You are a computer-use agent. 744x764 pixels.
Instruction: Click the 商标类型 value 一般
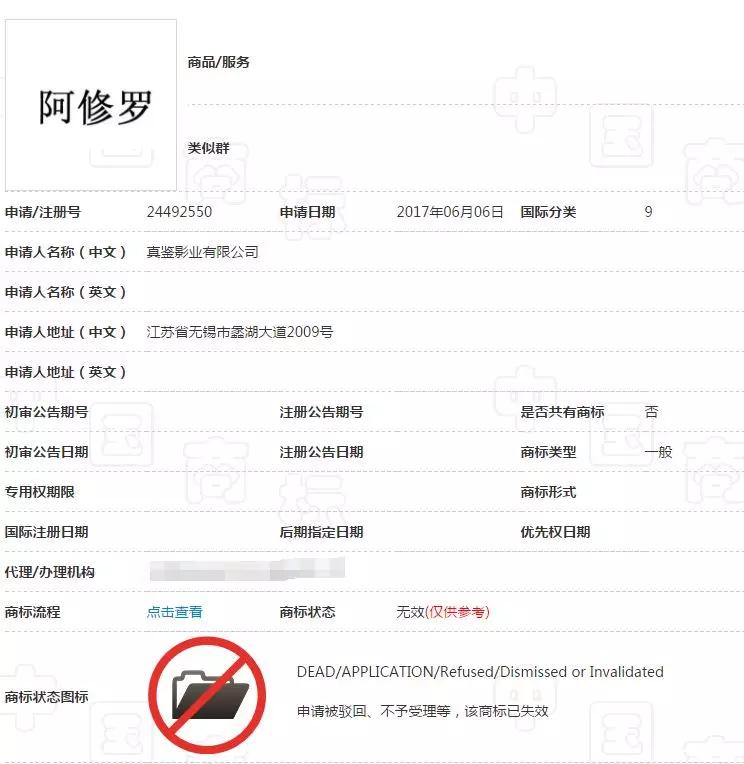click(658, 452)
